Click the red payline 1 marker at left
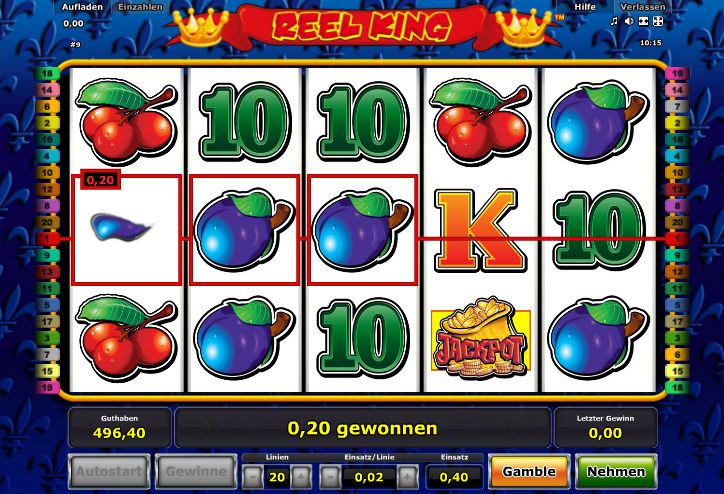Screen dimensions: 724x494 tap(47, 239)
